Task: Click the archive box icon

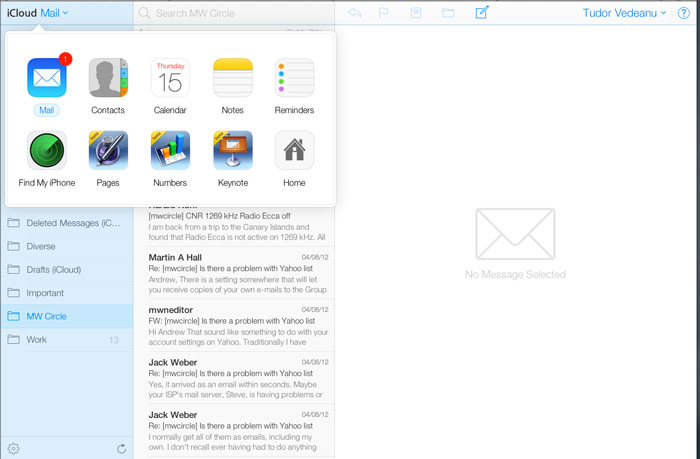Action: (x=416, y=13)
